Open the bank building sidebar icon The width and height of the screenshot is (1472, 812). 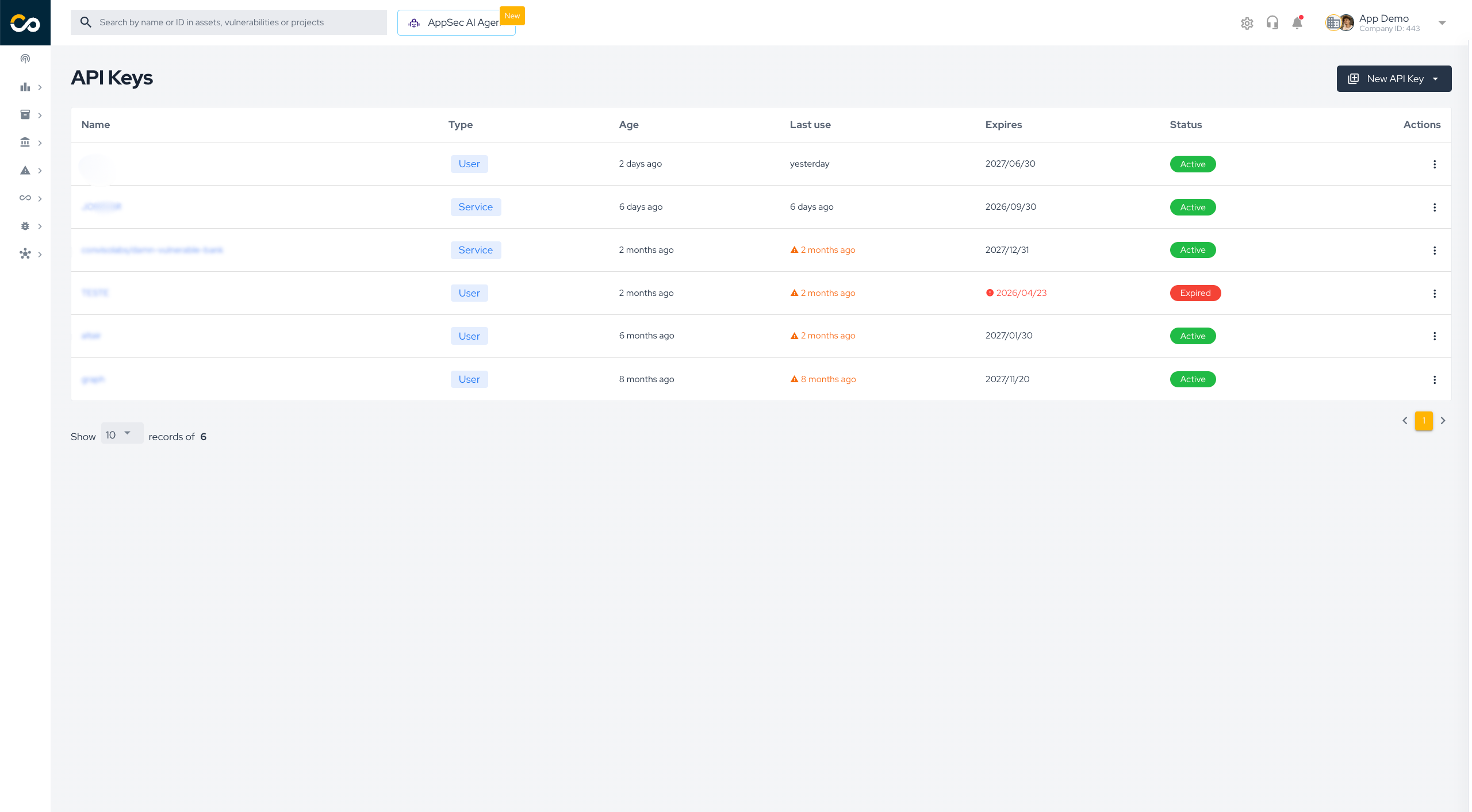(25, 143)
